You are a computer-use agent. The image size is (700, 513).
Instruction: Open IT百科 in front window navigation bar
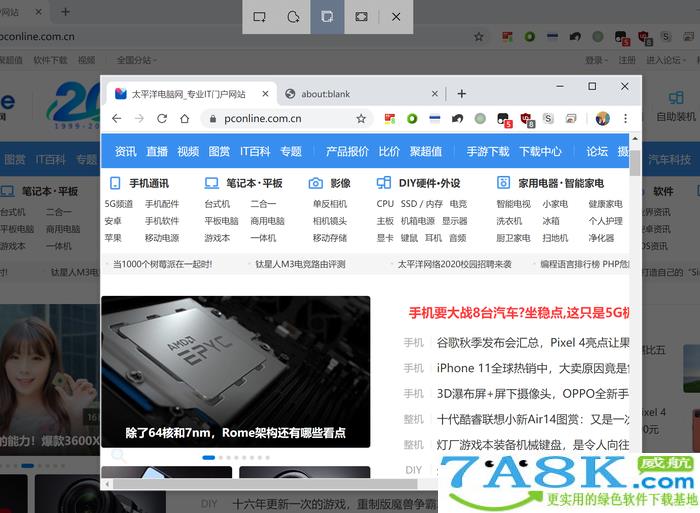(x=255, y=151)
